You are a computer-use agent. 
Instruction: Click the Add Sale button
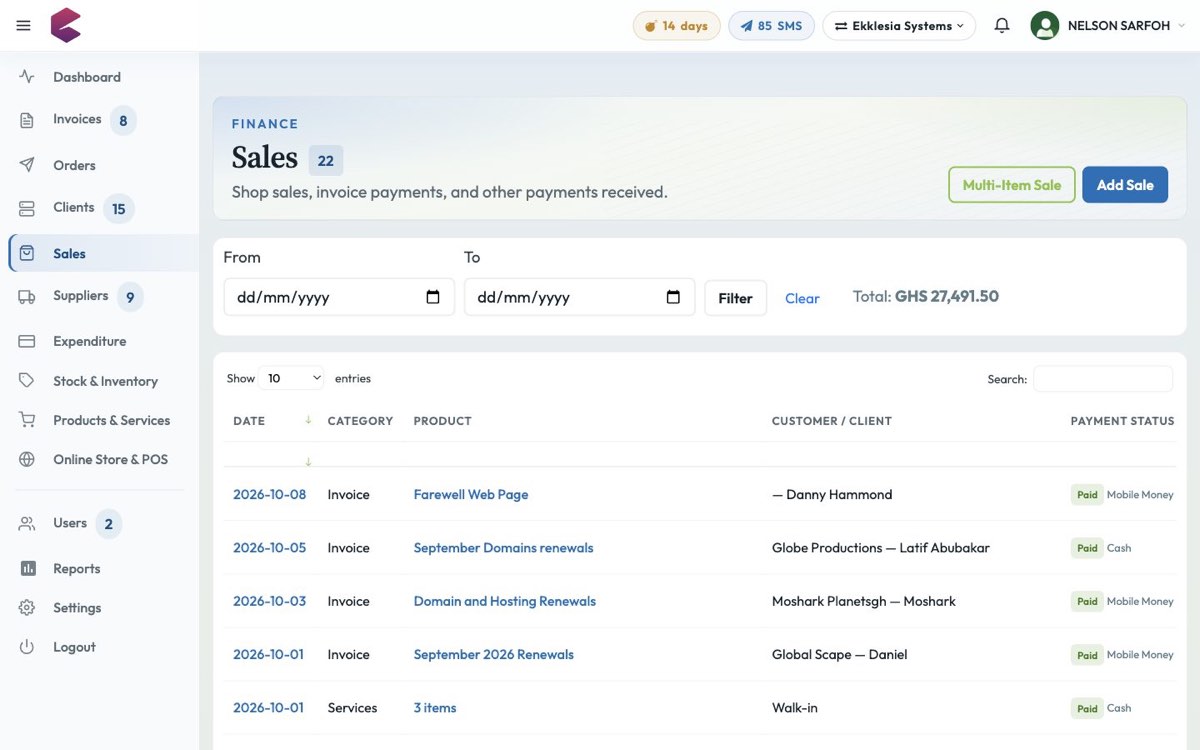point(1125,185)
